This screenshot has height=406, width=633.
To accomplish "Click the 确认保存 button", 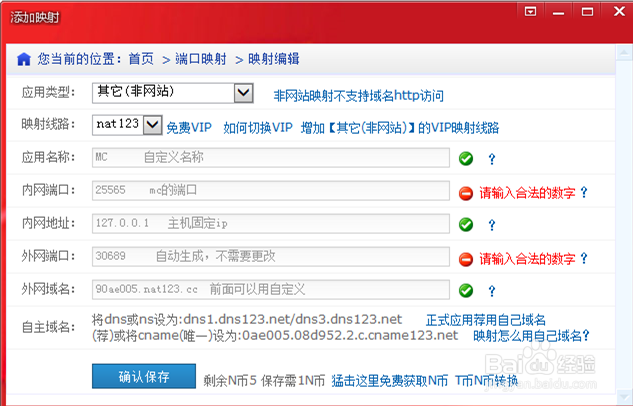I will (x=144, y=377).
